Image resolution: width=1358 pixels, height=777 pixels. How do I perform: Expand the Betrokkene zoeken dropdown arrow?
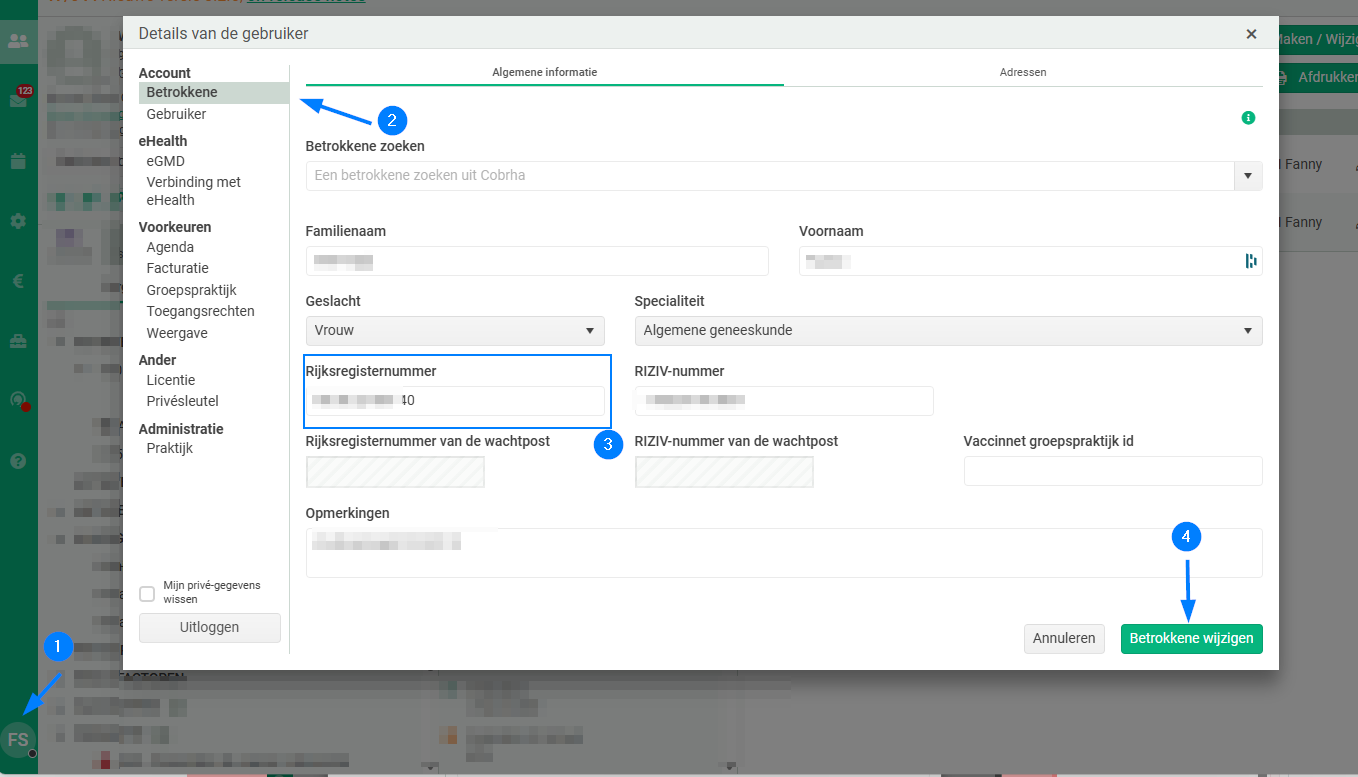pos(1248,176)
